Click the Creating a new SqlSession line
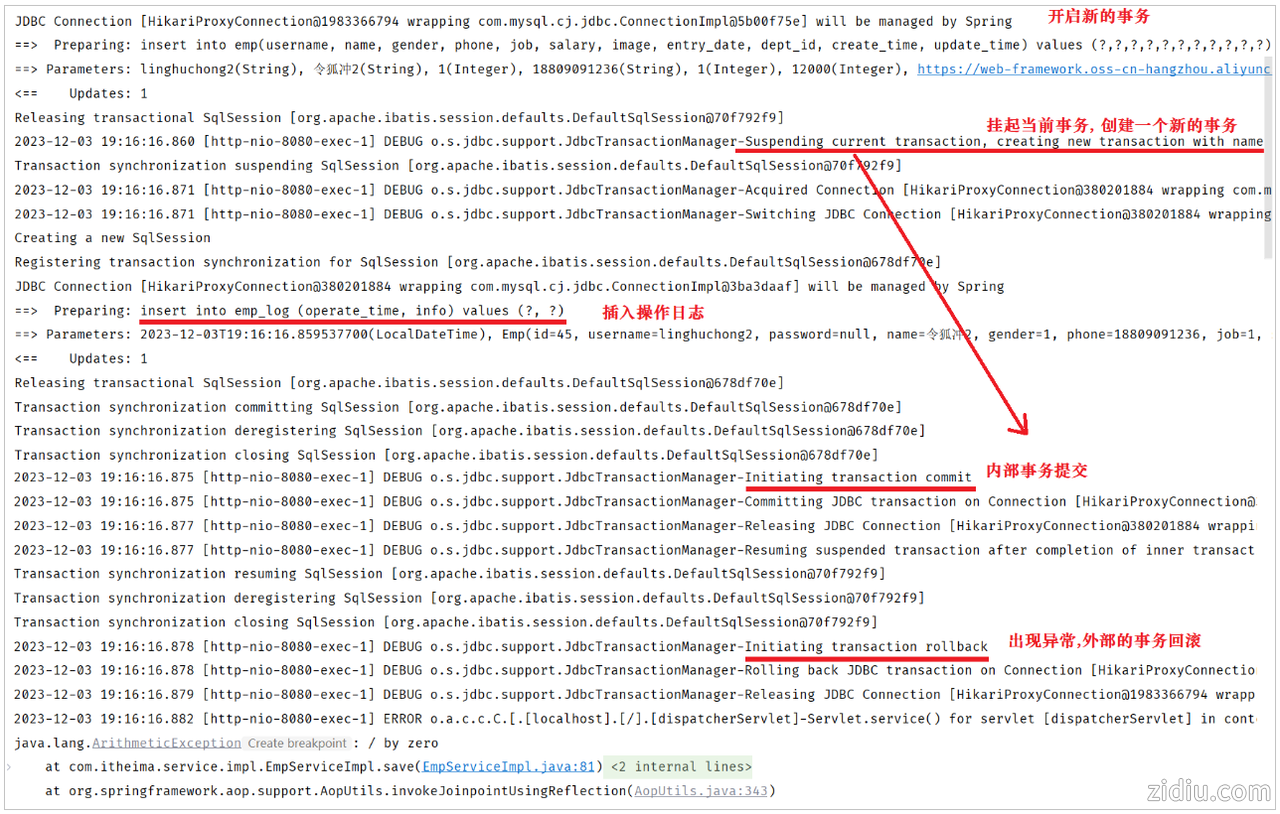1280x814 pixels. coord(112,238)
